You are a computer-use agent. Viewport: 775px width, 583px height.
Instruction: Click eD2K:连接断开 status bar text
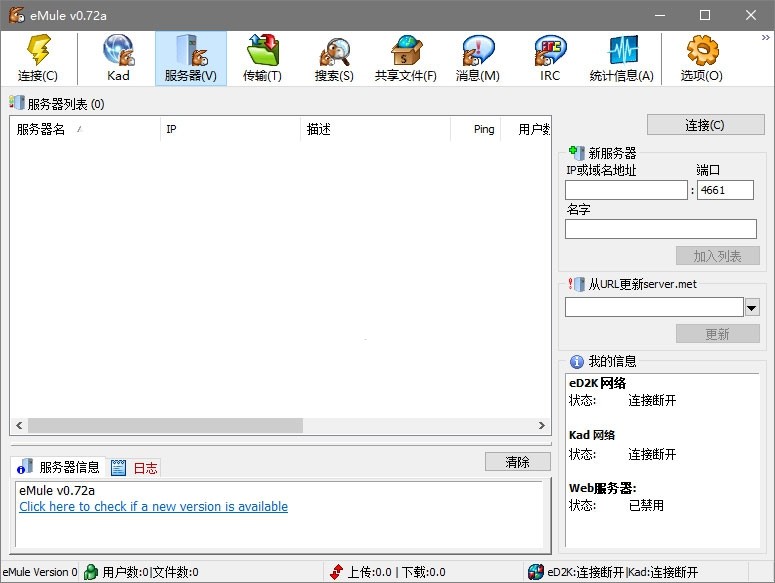[585, 572]
